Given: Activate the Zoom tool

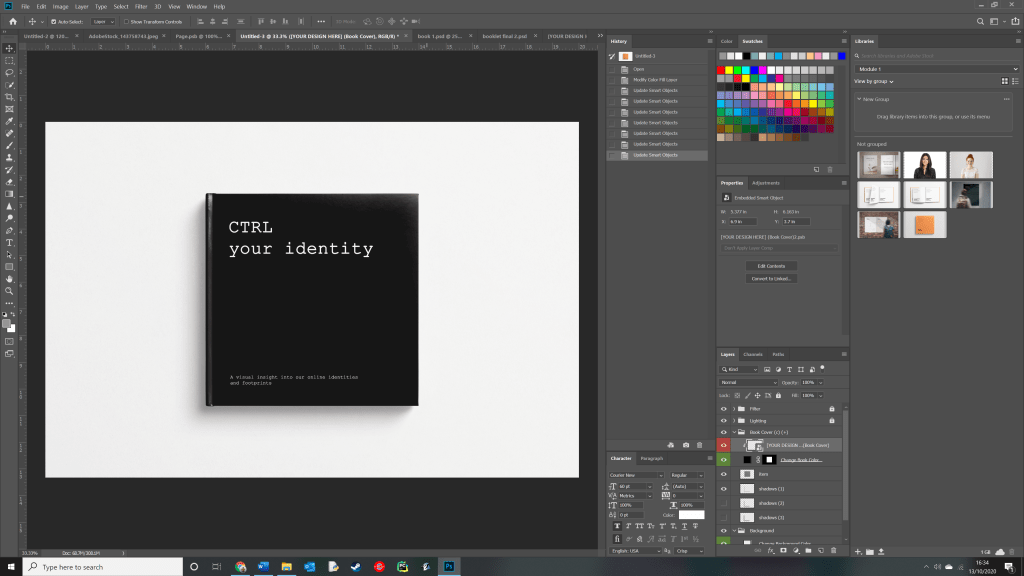Looking at the screenshot, I should click(x=9, y=291).
